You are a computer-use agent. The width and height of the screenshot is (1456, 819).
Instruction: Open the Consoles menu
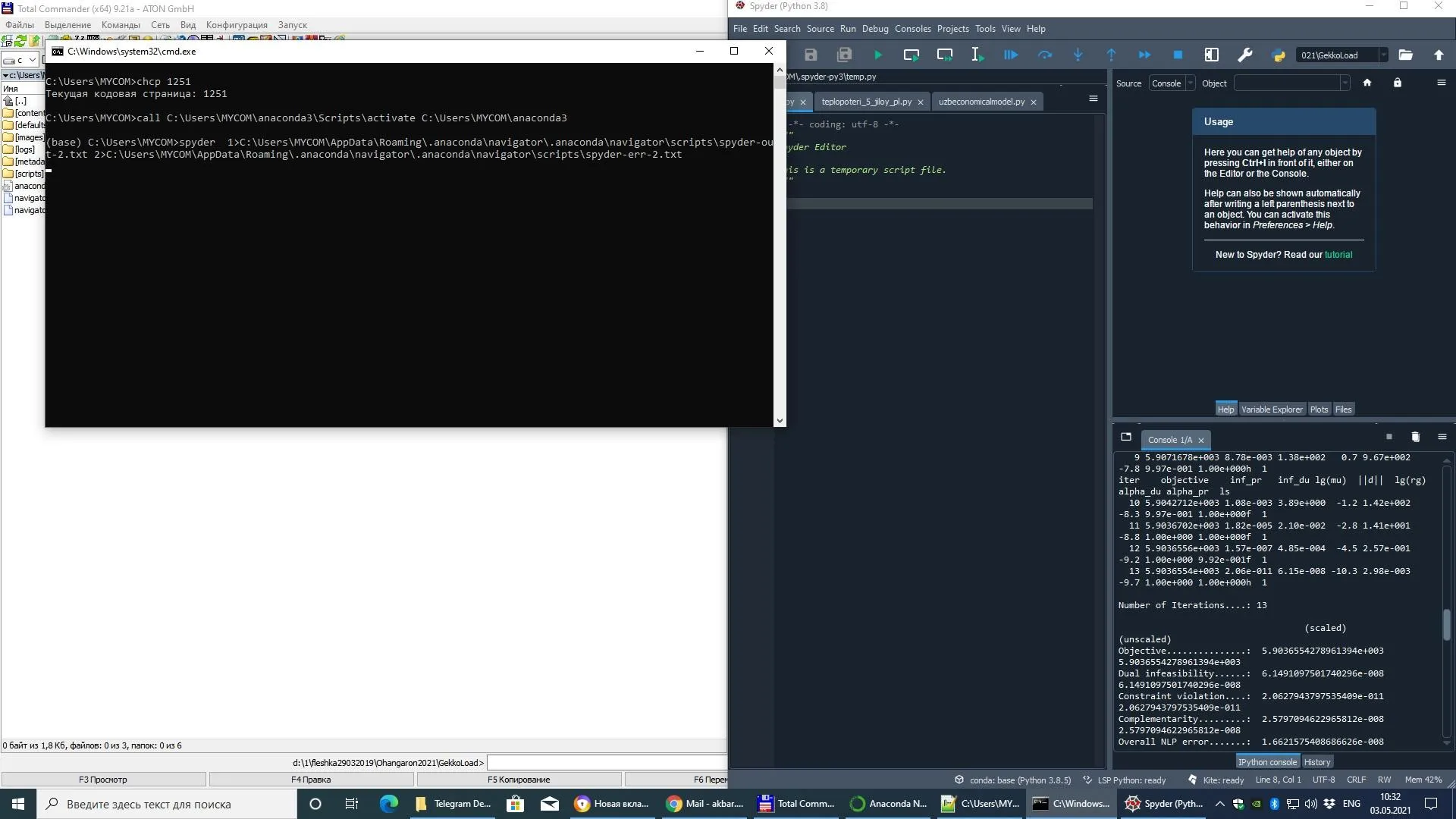(x=912, y=29)
